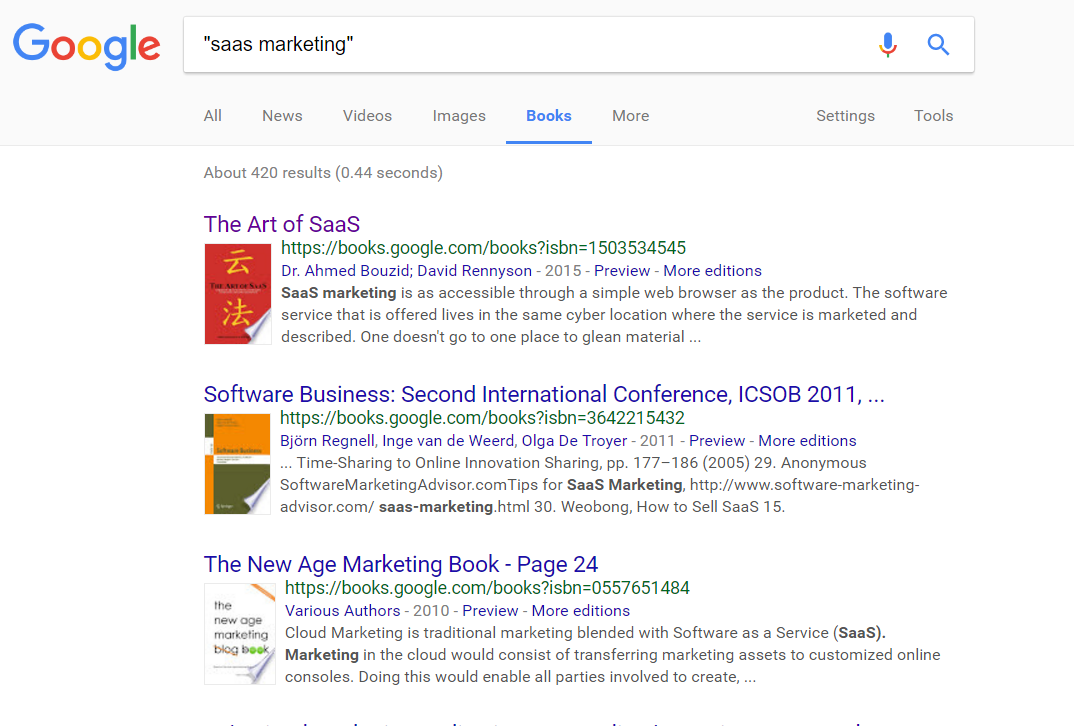Start voice search with the microphone icon
Viewport: 1074px width, 726px height.
[x=888, y=45]
